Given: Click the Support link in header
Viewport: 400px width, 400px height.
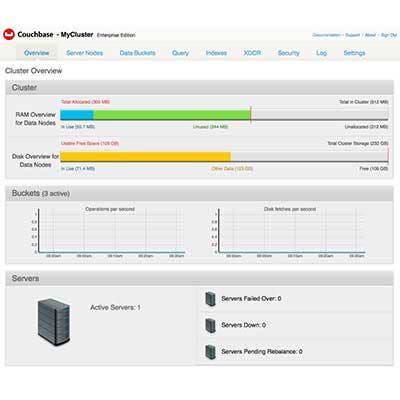Looking at the screenshot, I should click(x=353, y=35).
